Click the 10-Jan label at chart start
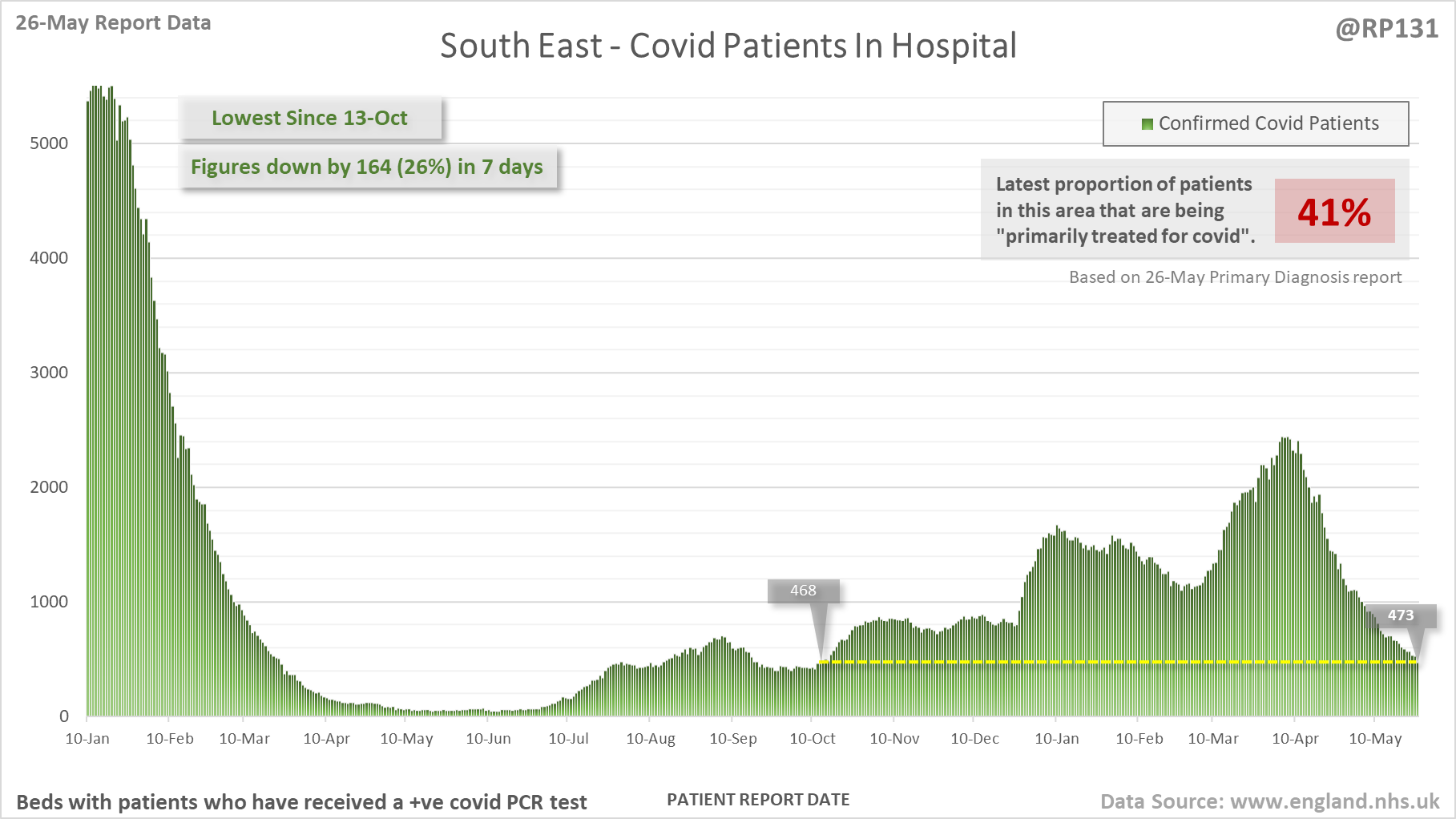The width and height of the screenshot is (1456, 819). click(x=87, y=738)
